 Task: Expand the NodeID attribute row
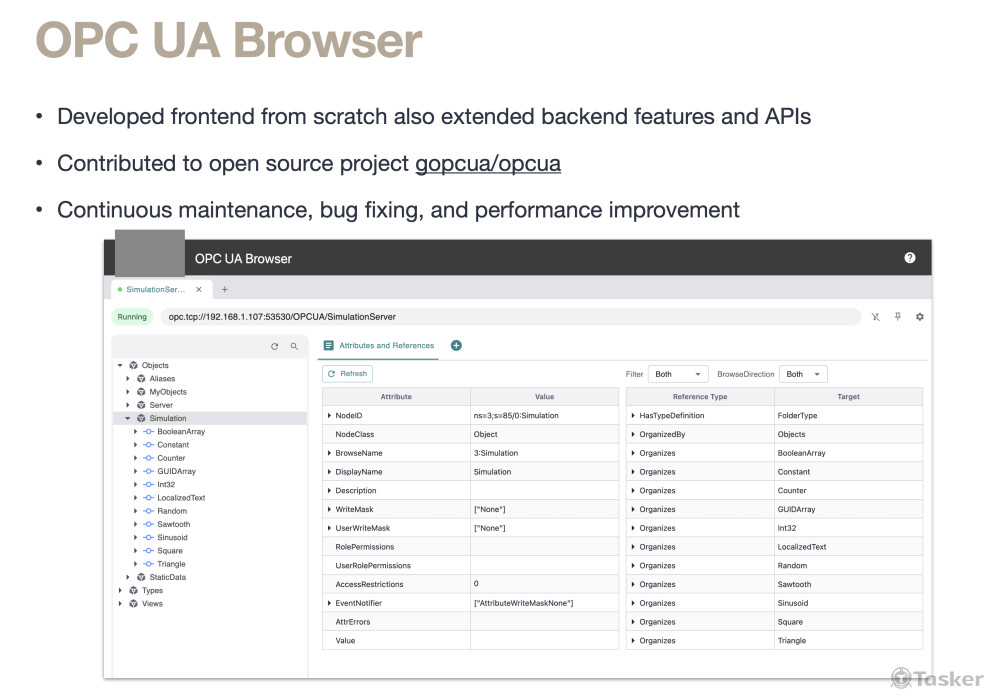click(329, 415)
